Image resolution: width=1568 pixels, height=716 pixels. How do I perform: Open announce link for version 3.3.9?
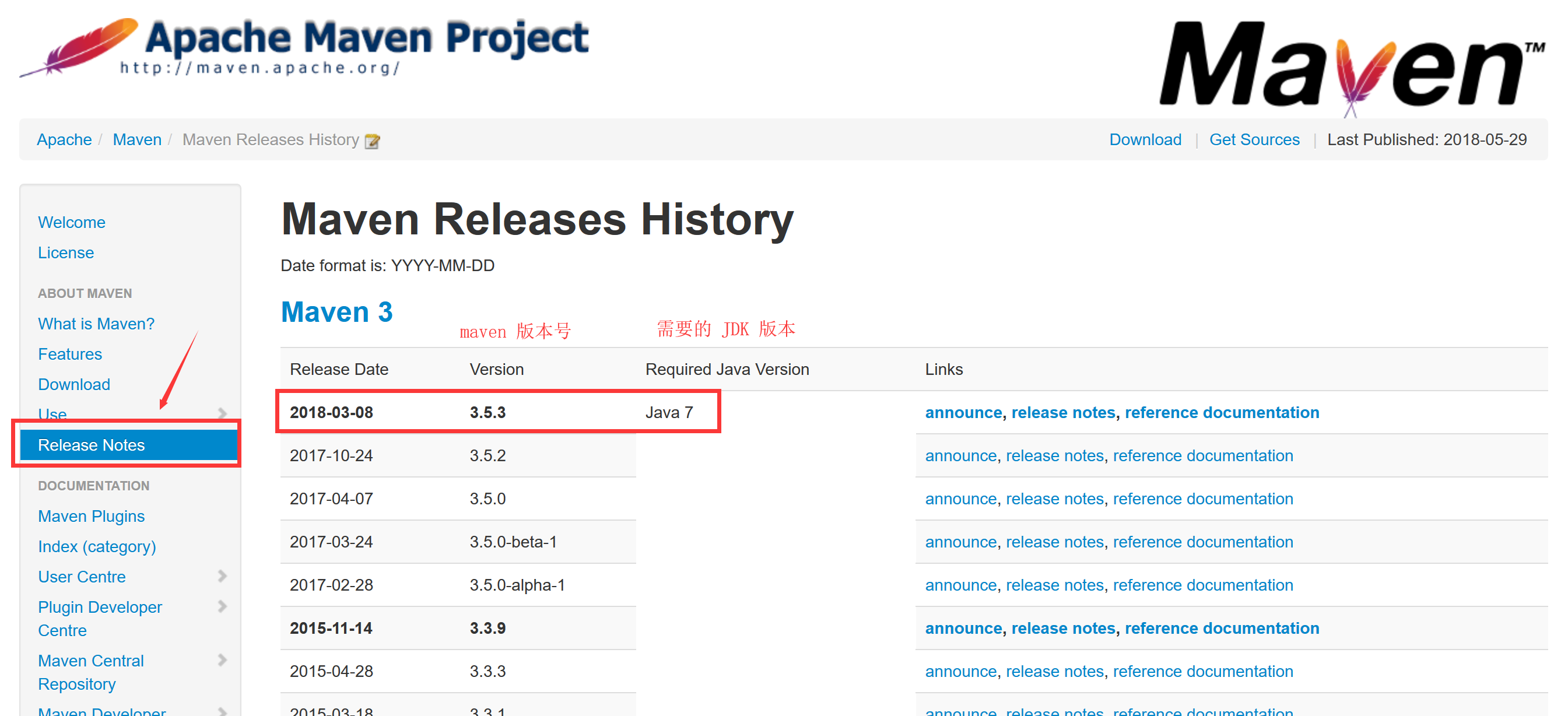pos(963,628)
